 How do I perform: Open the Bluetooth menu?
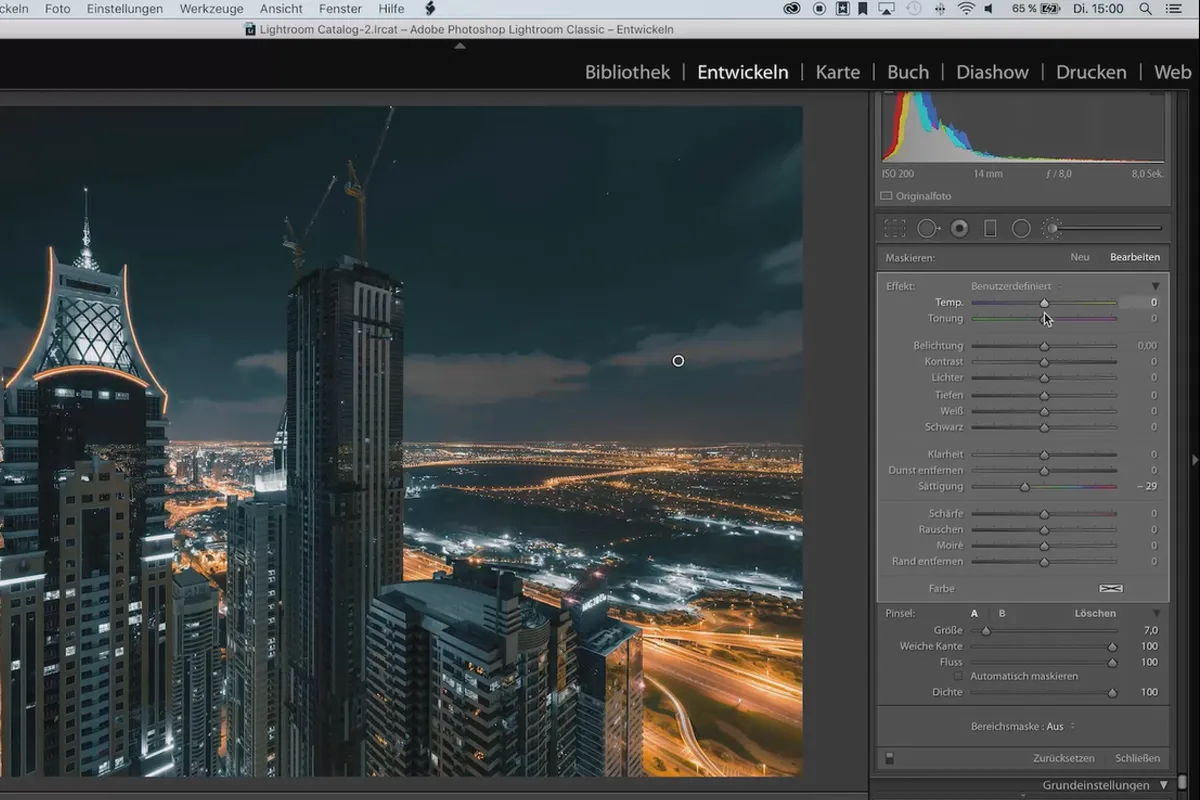click(x=940, y=9)
